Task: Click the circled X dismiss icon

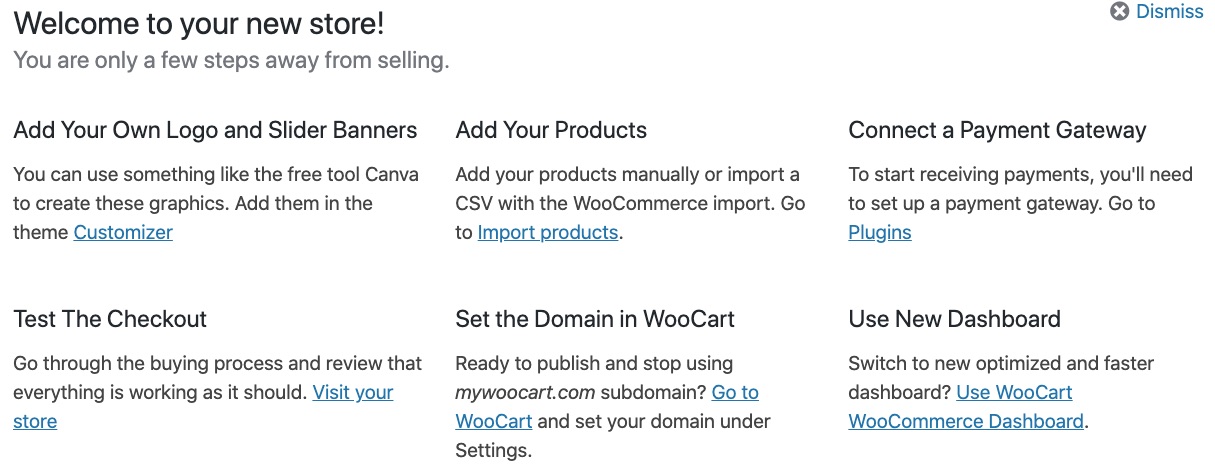Action: pos(1120,12)
